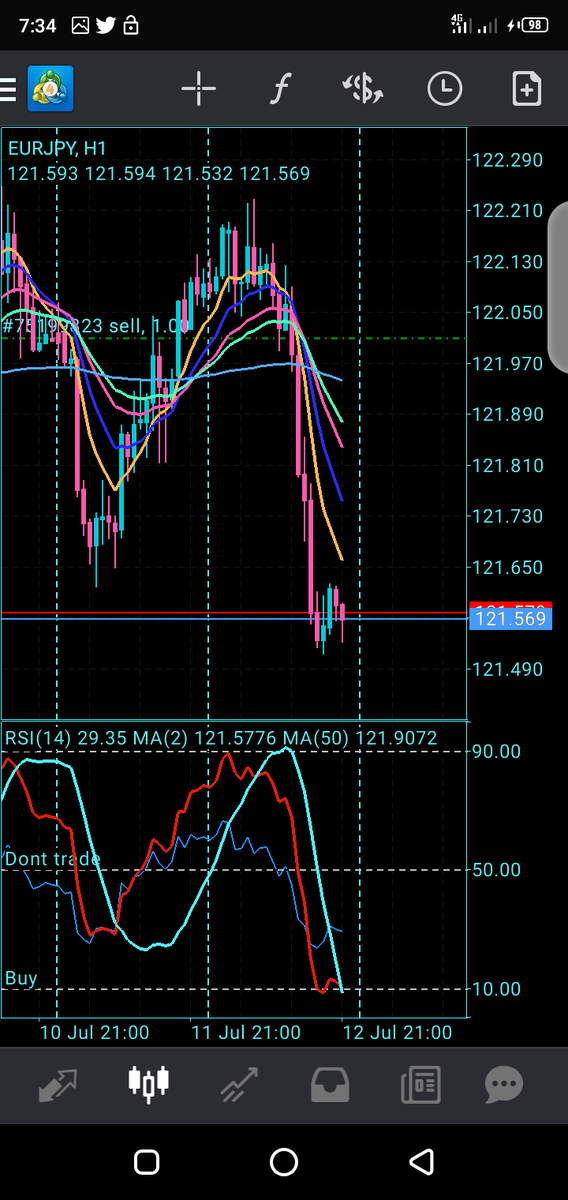
Task: Switch to the History inbox tab
Action: (x=330, y=1084)
